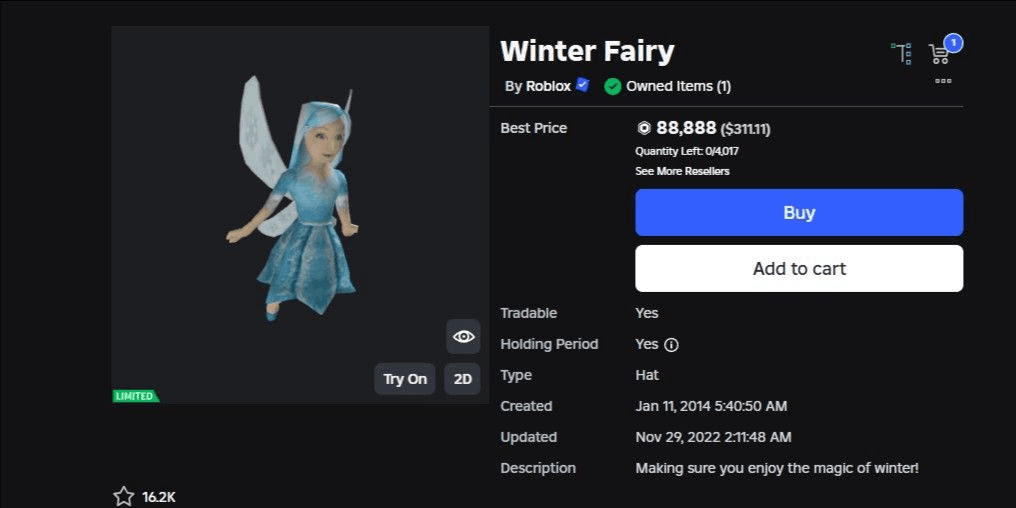Click the favorite star icon
The image size is (1016, 508).
coord(123,497)
